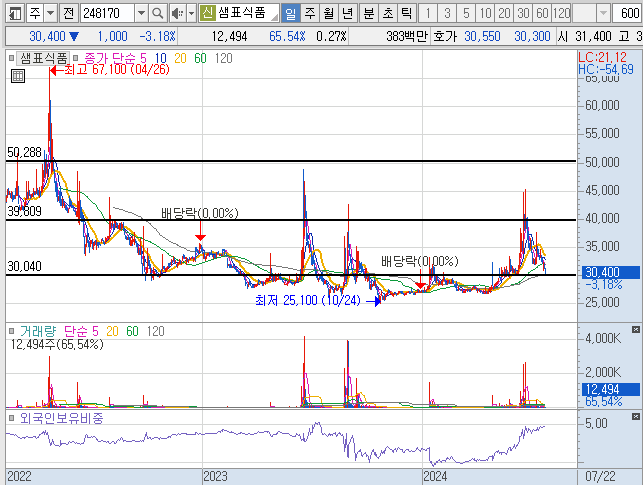Close the volume panel with its X
Screen dimensions: 643x485
click(x=635, y=329)
